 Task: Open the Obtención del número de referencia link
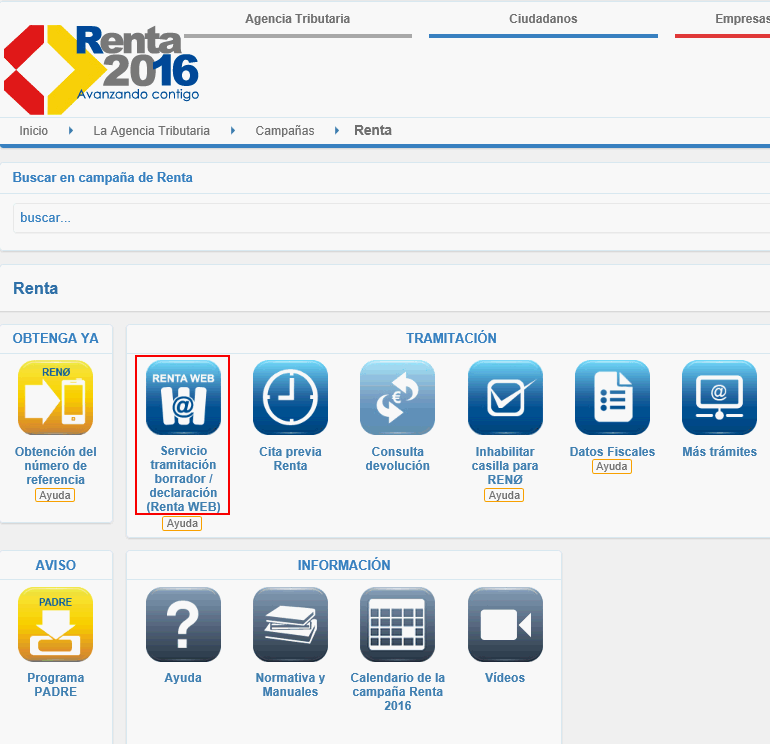pos(55,466)
